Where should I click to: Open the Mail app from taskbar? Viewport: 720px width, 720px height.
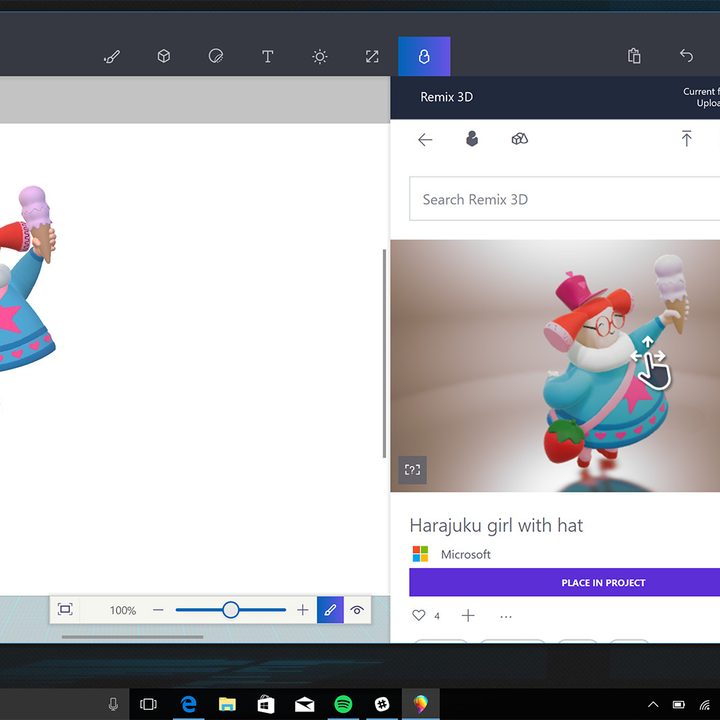(304, 704)
